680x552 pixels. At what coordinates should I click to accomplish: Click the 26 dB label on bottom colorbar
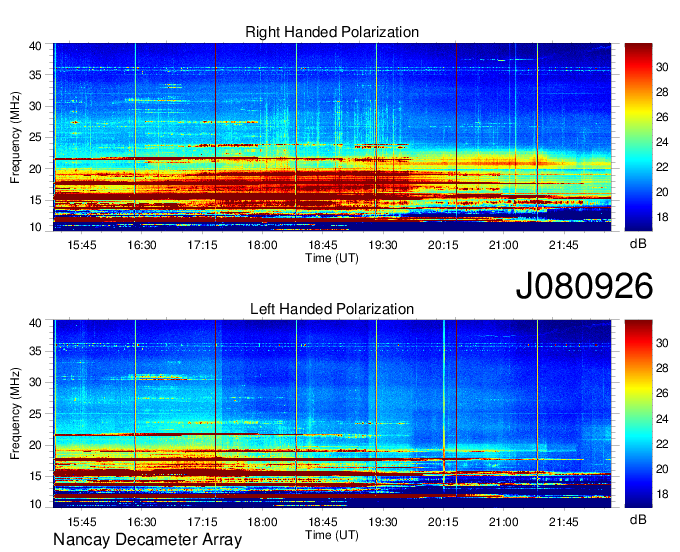[662, 394]
